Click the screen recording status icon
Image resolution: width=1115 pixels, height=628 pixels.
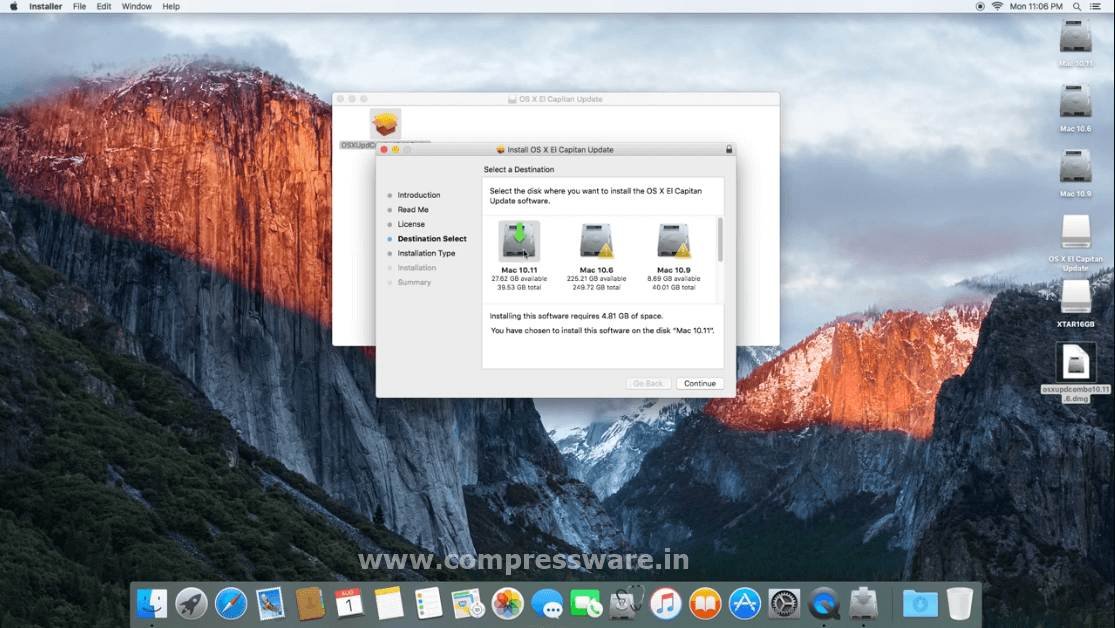tap(980, 6)
